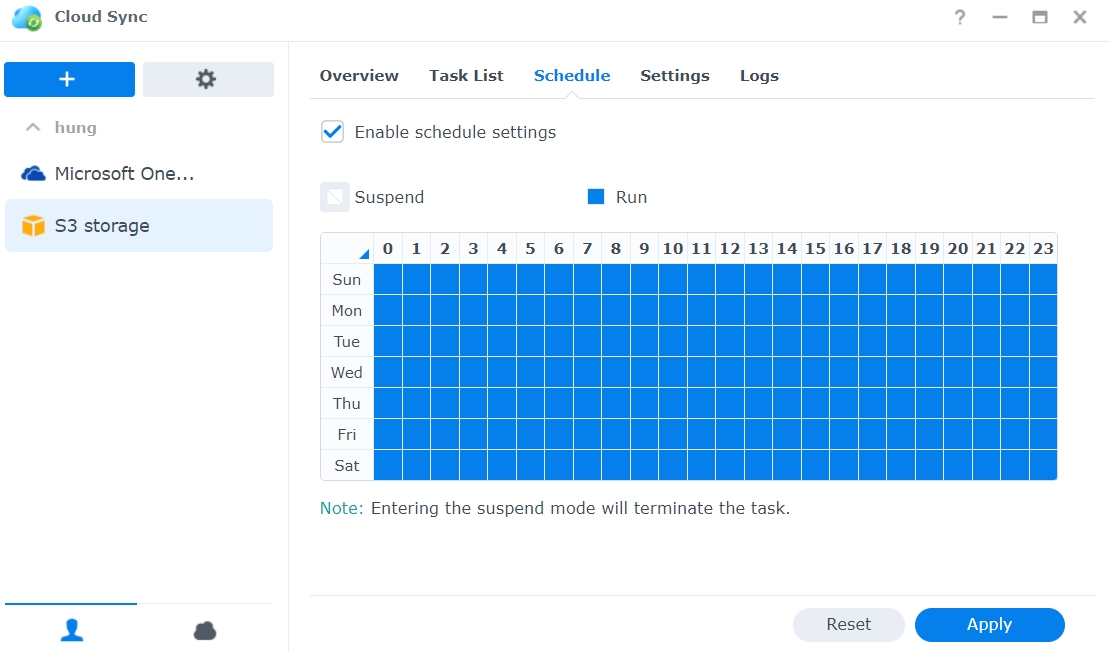
Task: Select the S3 storage box icon
Action: (34, 226)
